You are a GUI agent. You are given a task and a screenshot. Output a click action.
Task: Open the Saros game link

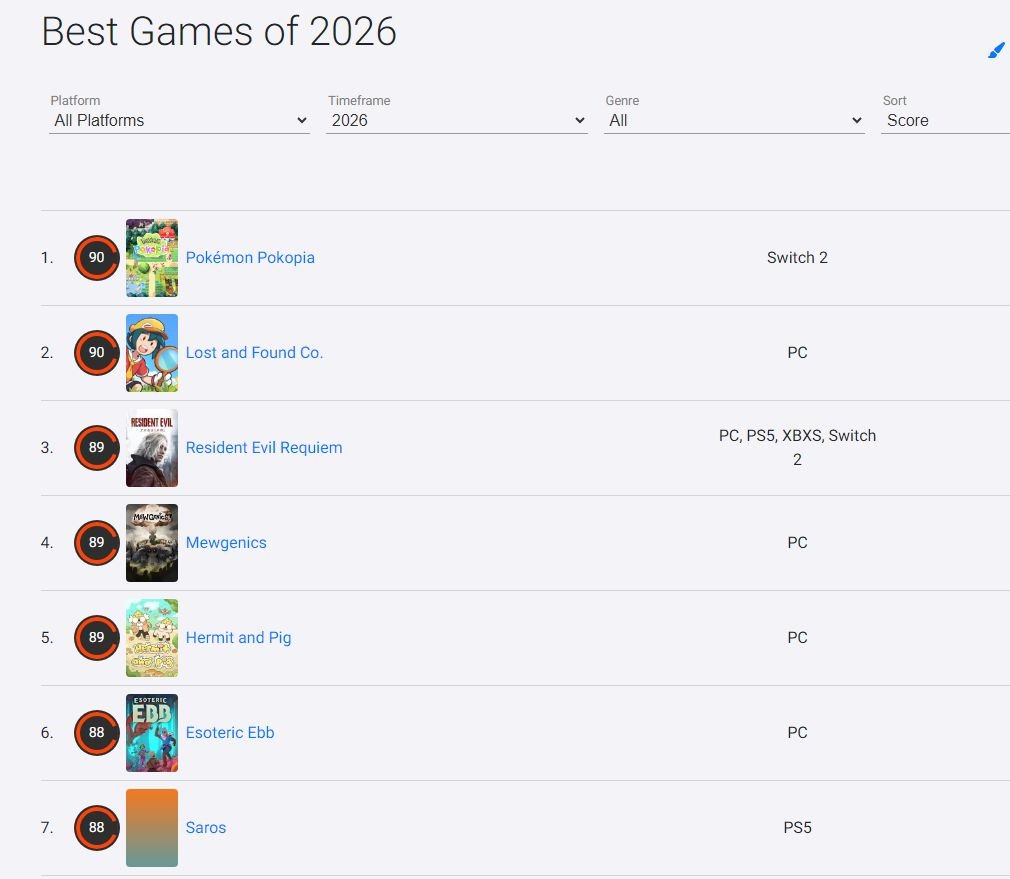click(x=205, y=827)
